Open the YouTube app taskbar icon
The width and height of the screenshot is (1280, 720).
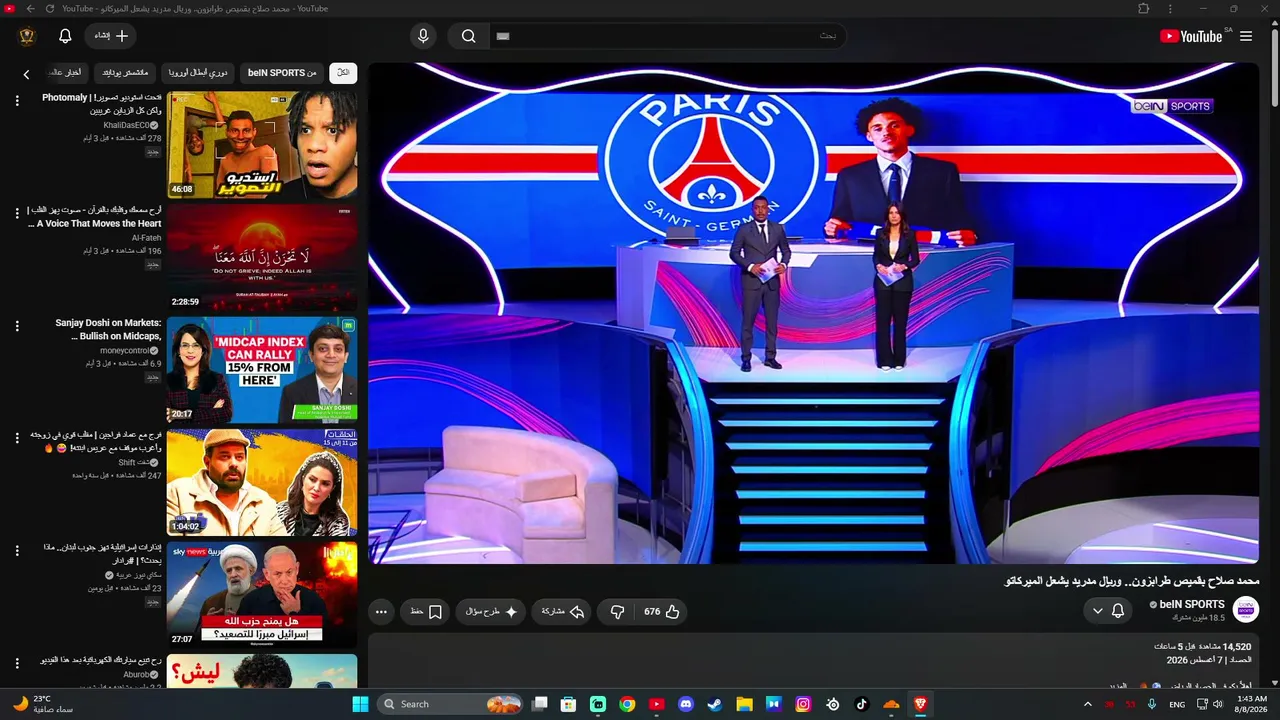pos(656,704)
